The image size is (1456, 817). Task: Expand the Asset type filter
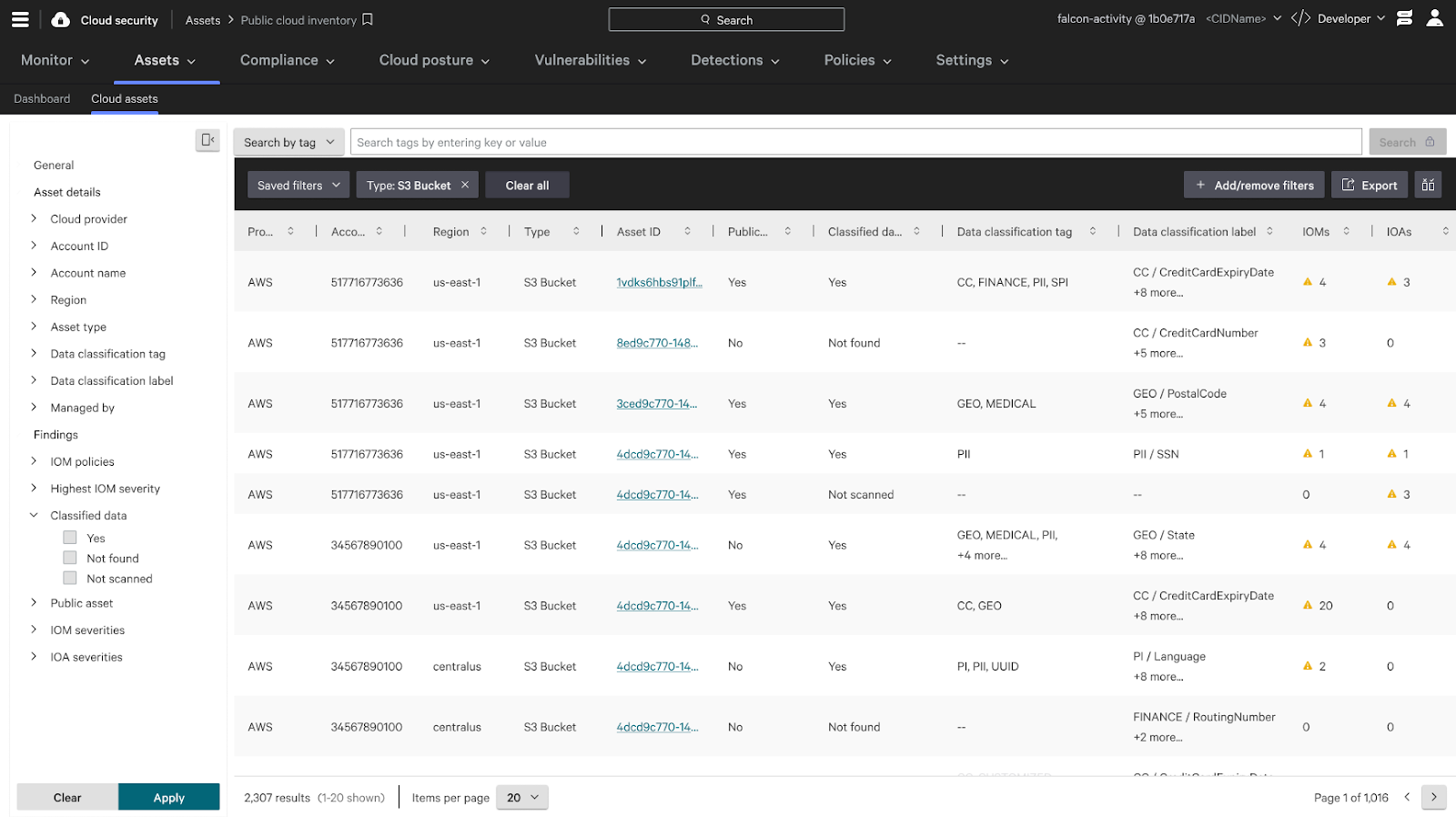[x=34, y=327]
